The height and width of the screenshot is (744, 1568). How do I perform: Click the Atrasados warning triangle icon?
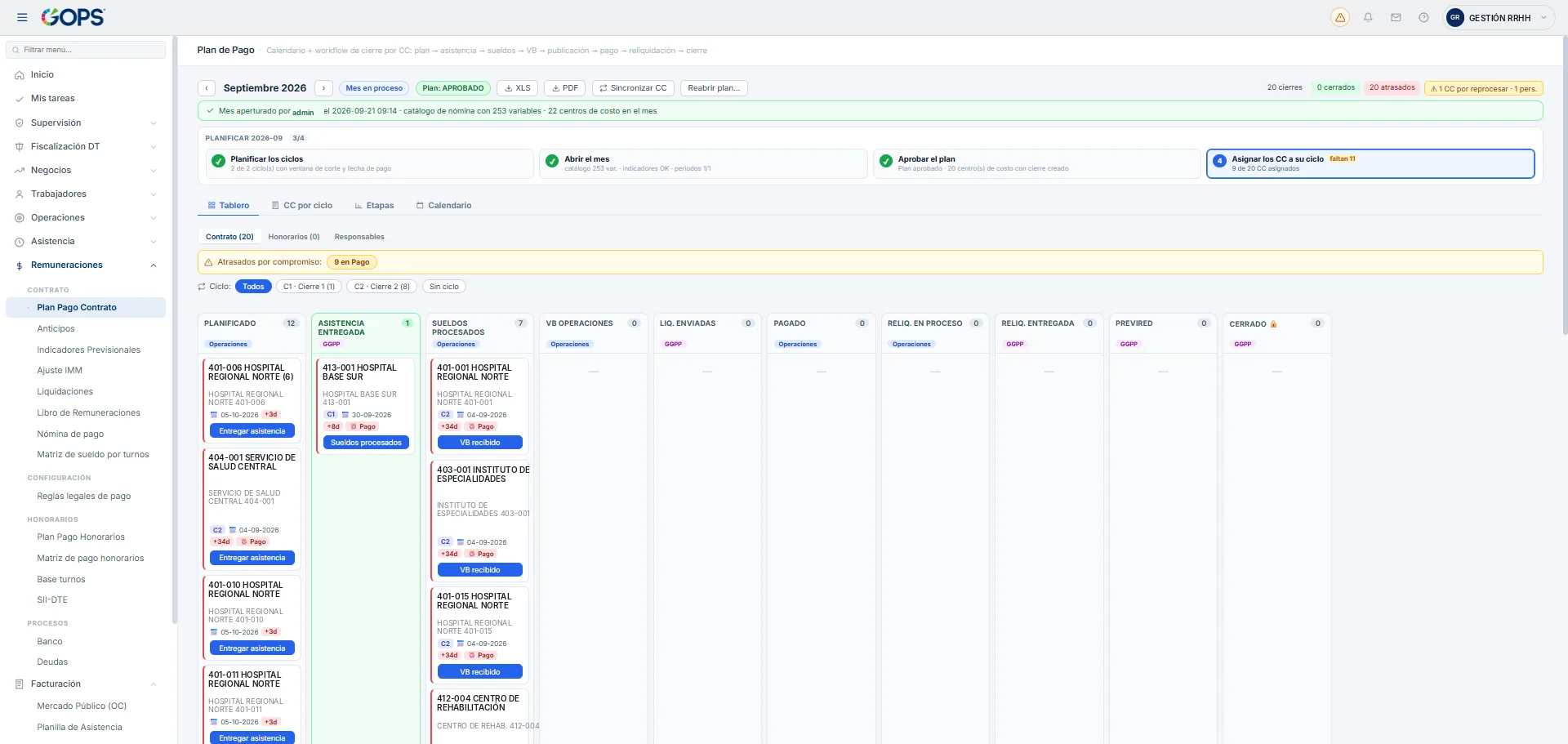click(x=208, y=262)
